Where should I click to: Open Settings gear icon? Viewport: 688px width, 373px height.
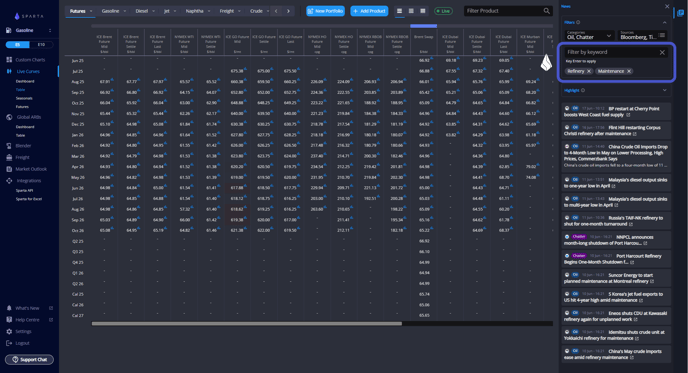(x=9, y=331)
